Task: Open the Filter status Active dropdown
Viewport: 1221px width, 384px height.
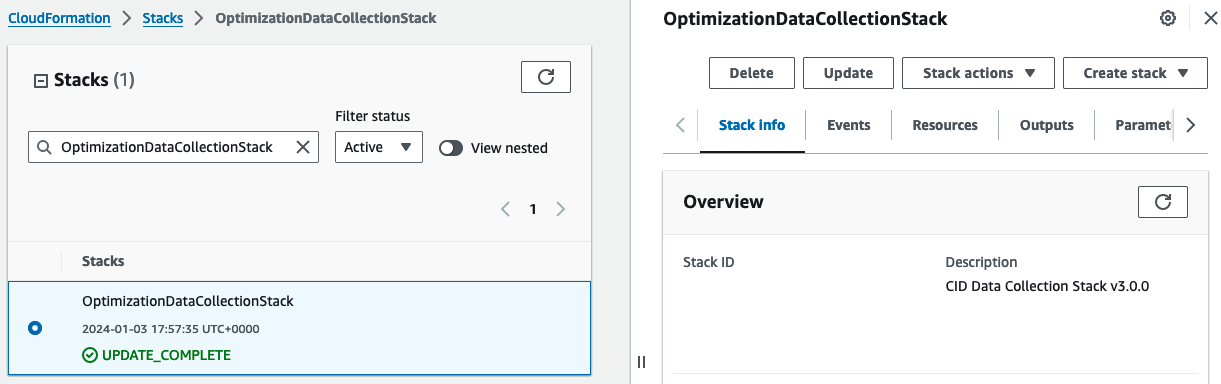Action: (379, 147)
